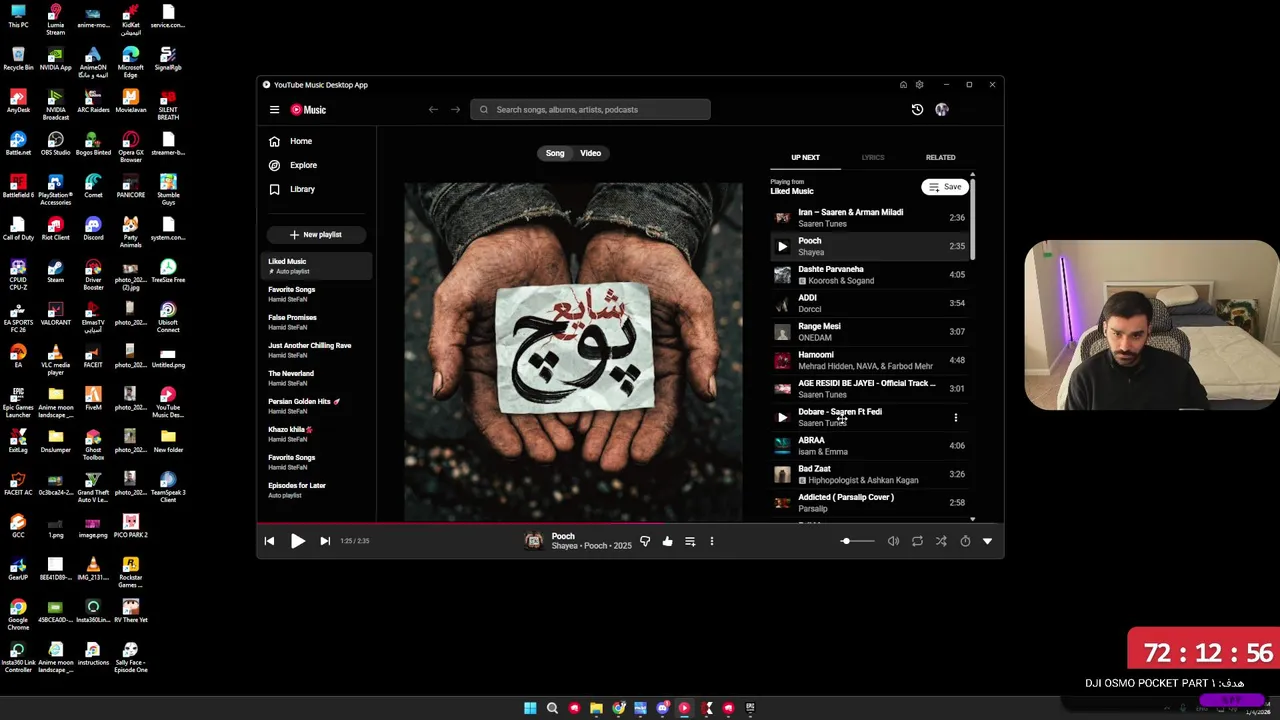Select the LYRICS tab
Screen dimensions: 1280x720
pos(873,157)
